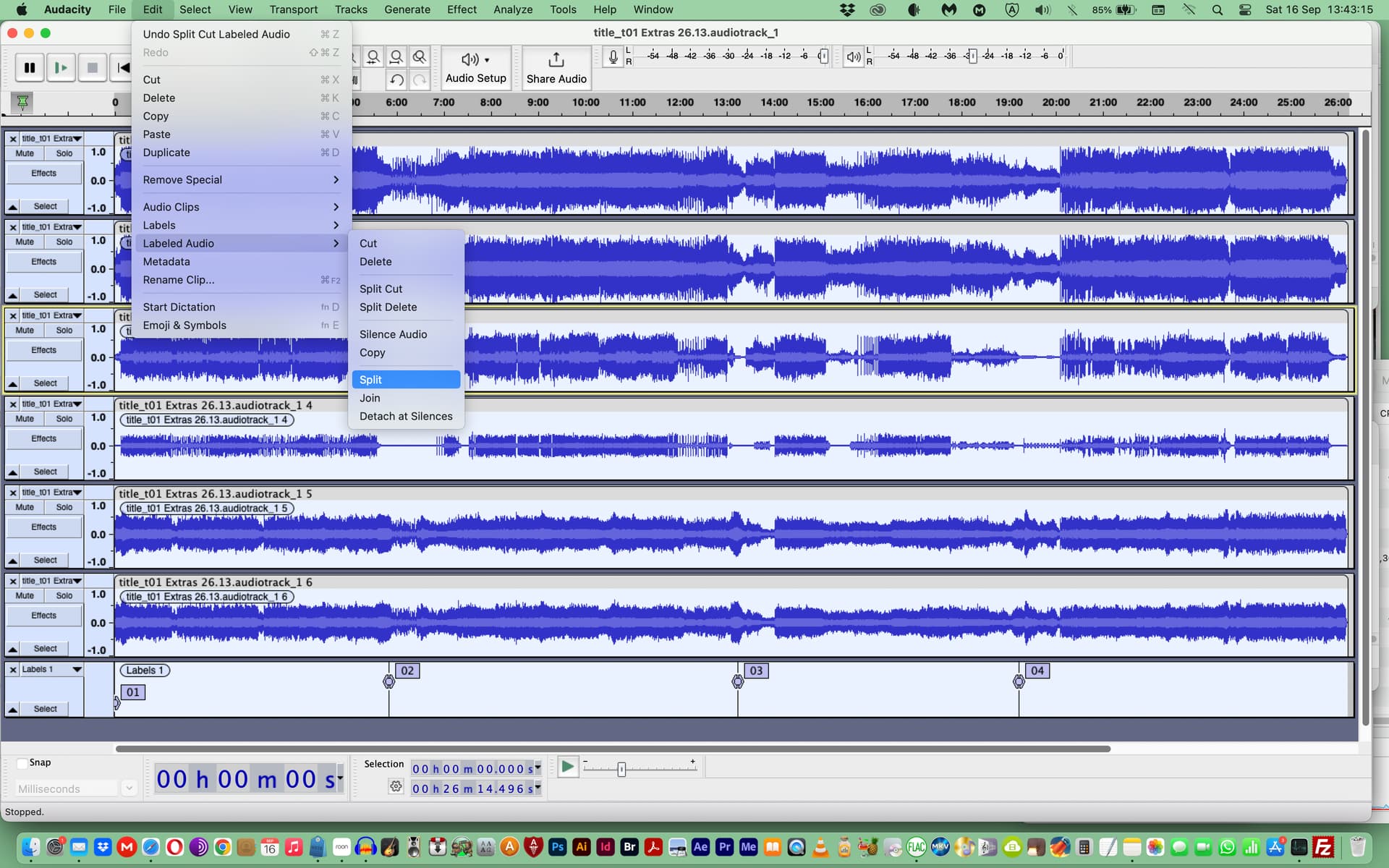
Task: Click the Undo arrow in toolbar
Action: point(396,80)
